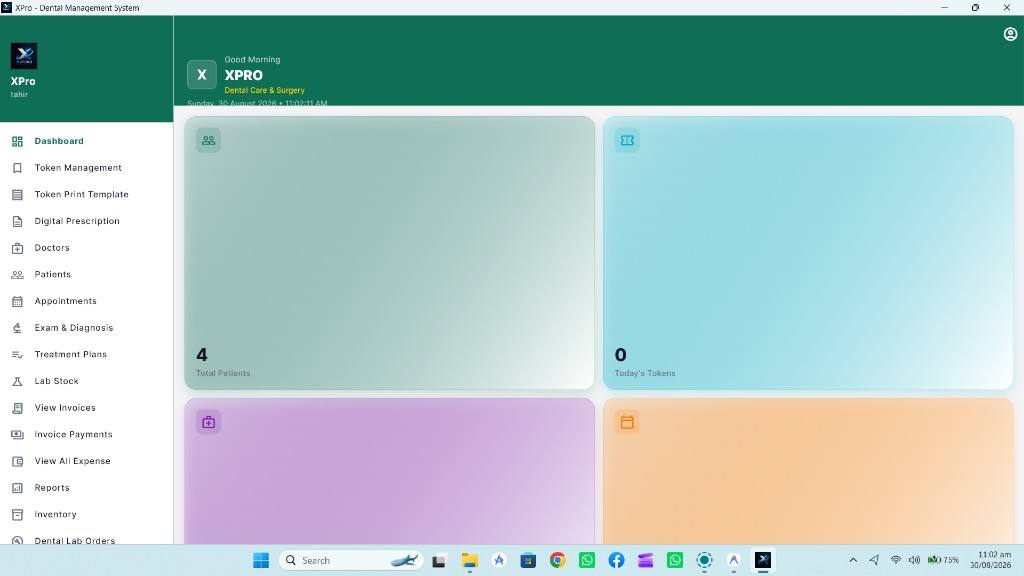Image resolution: width=1024 pixels, height=576 pixels.
Task: Open the Doctors section
Action: click(x=86, y=248)
